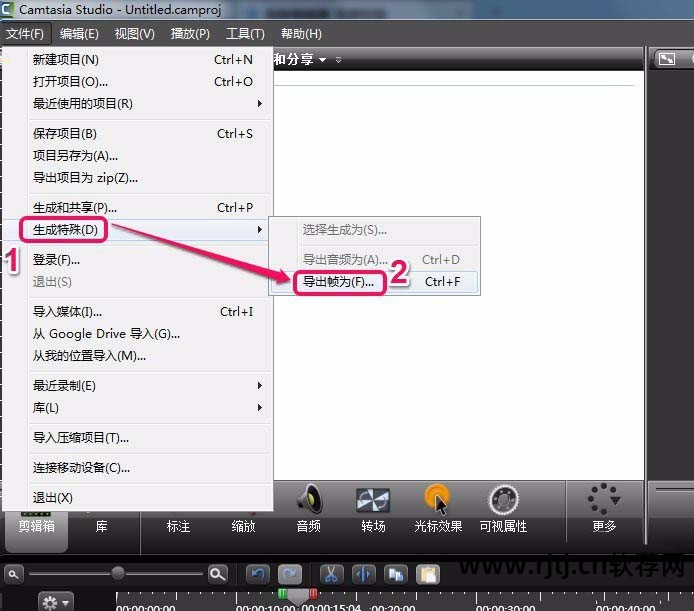694x611 pixels.
Task: Click the timeline zoom slider handle
Action: click(118, 573)
